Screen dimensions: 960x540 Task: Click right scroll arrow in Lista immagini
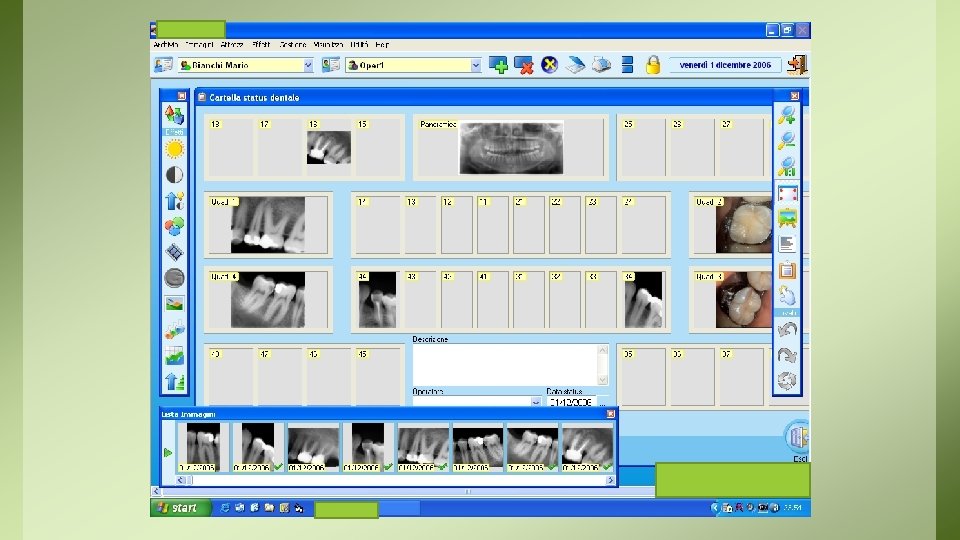click(610, 481)
